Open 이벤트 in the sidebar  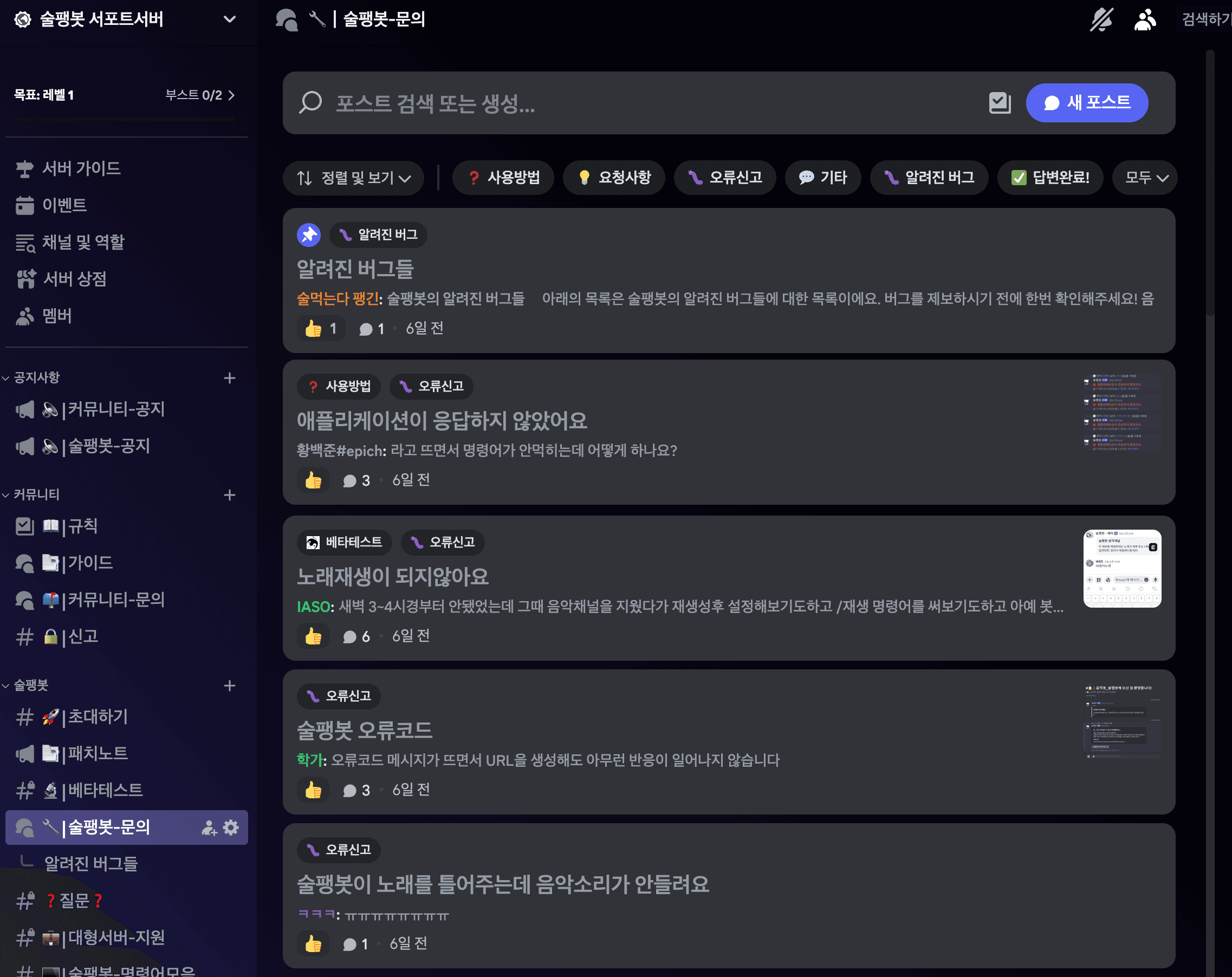[126, 205]
